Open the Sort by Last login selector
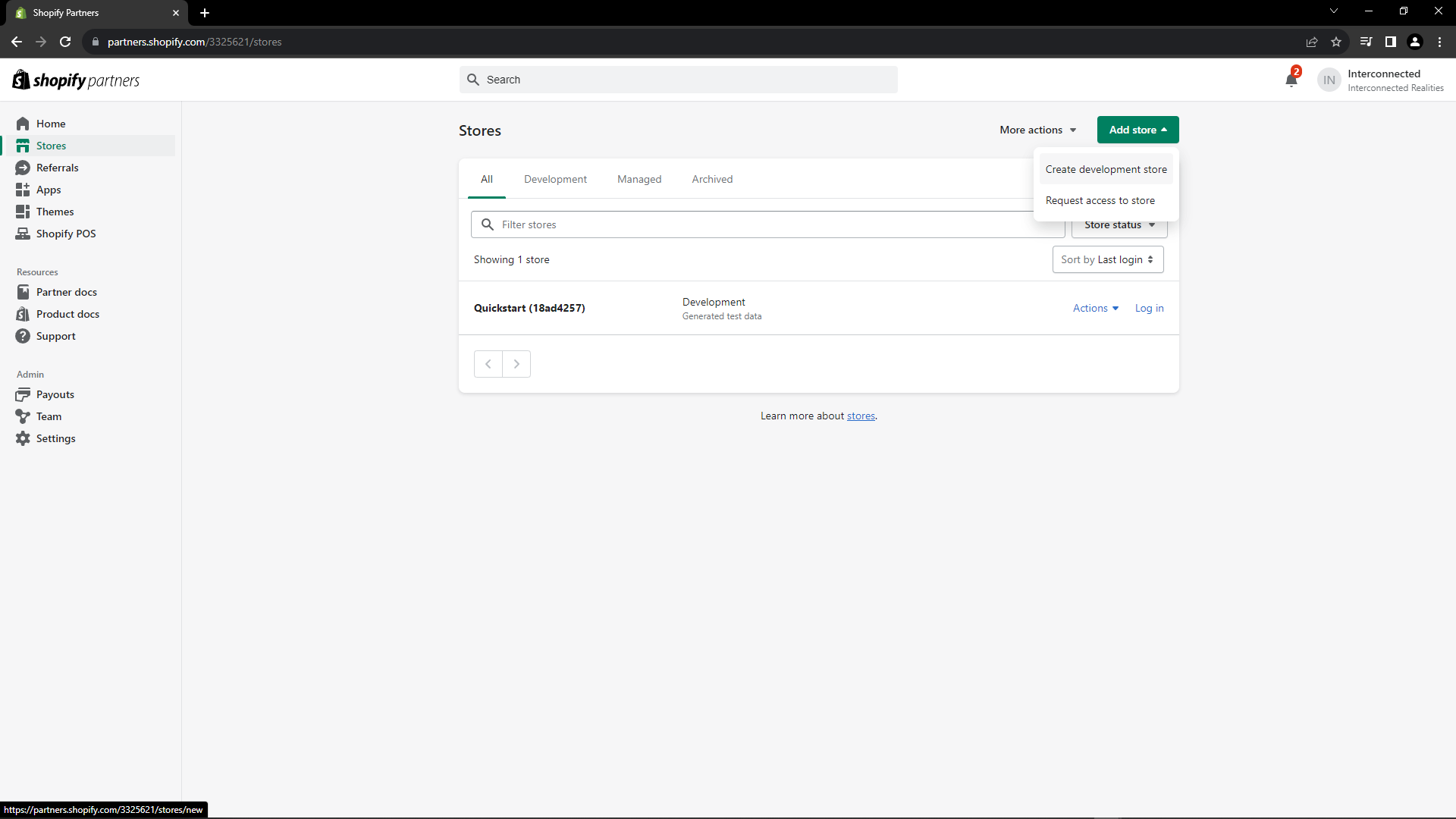Viewport: 1456px width, 819px height. 1107,259
